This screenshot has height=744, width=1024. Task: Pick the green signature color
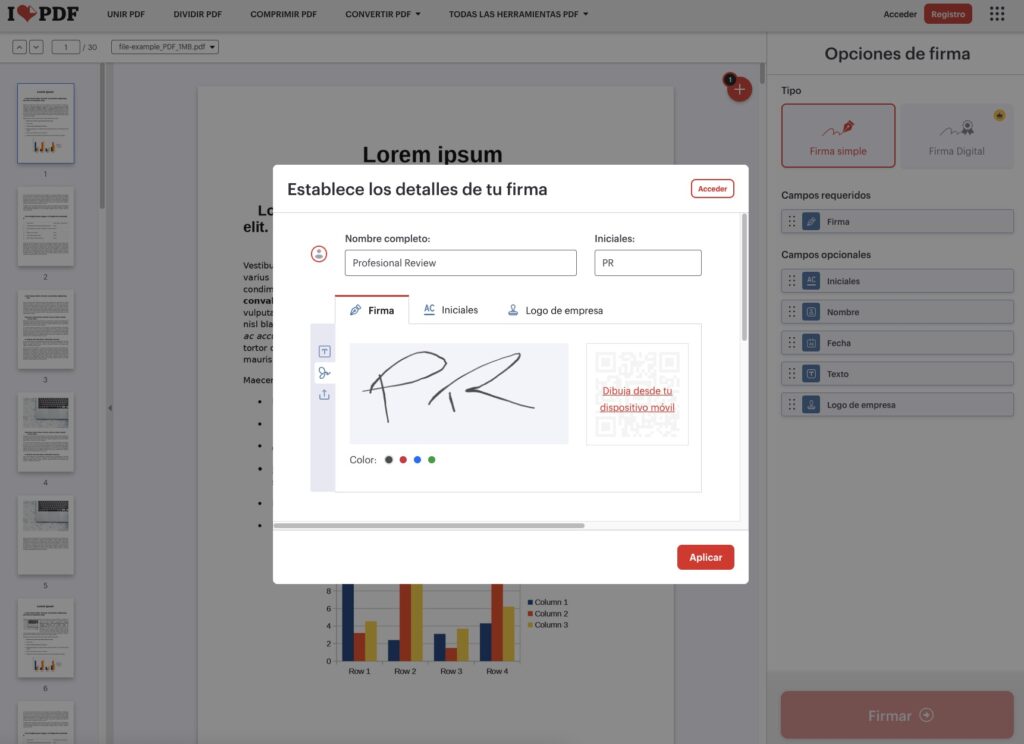click(x=432, y=460)
